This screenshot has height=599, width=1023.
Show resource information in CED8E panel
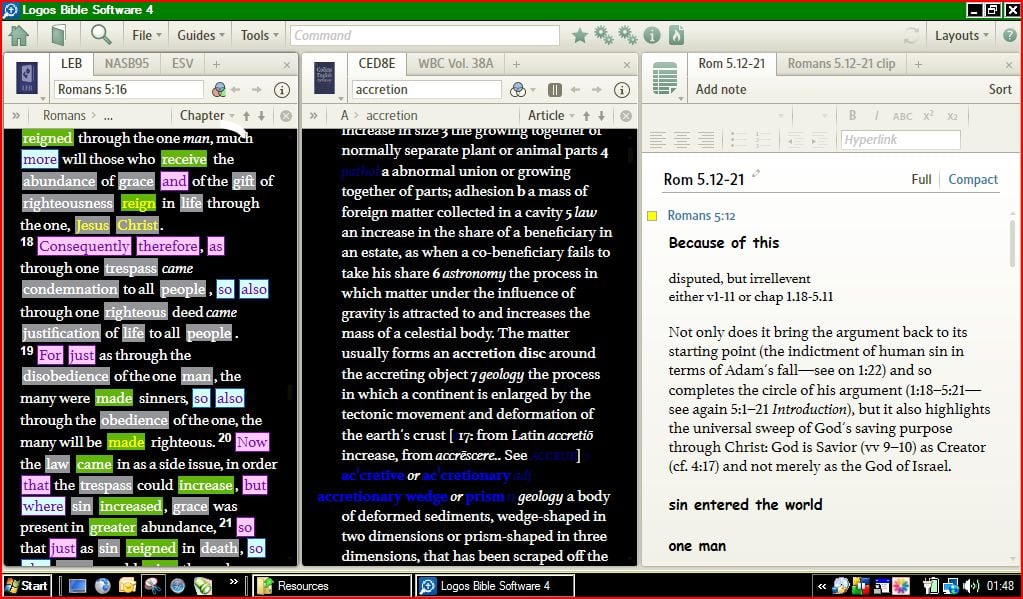tap(622, 89)
